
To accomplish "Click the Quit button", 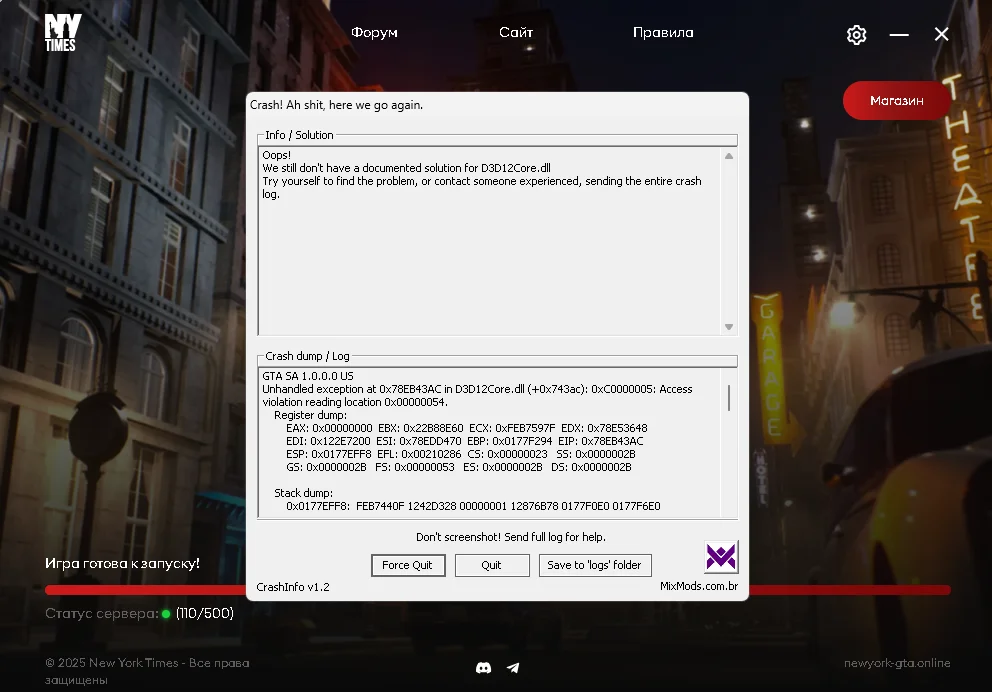I will tap(491, 565).
